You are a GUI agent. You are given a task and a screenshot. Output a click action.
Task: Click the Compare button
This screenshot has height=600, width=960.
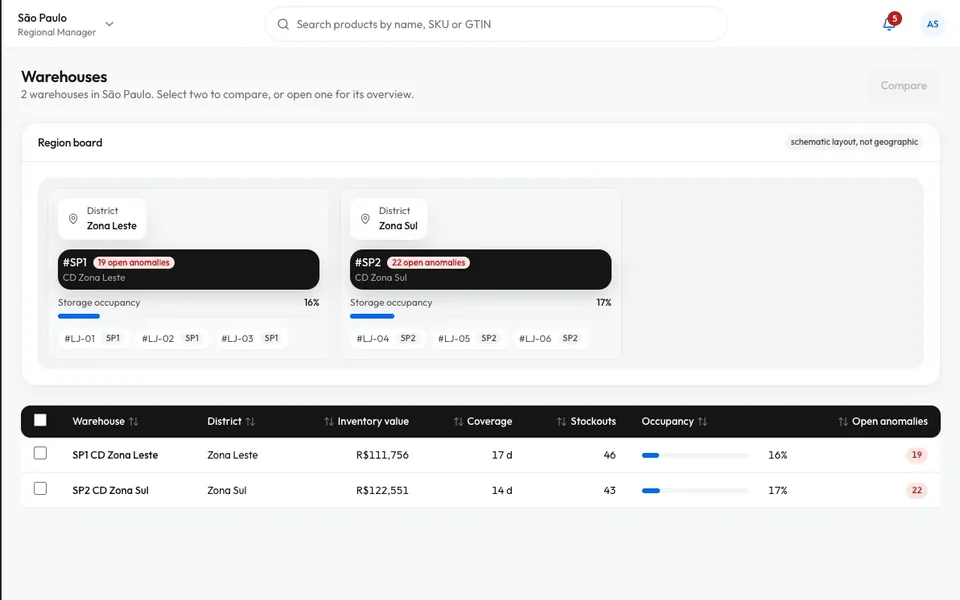pos(904,86)
